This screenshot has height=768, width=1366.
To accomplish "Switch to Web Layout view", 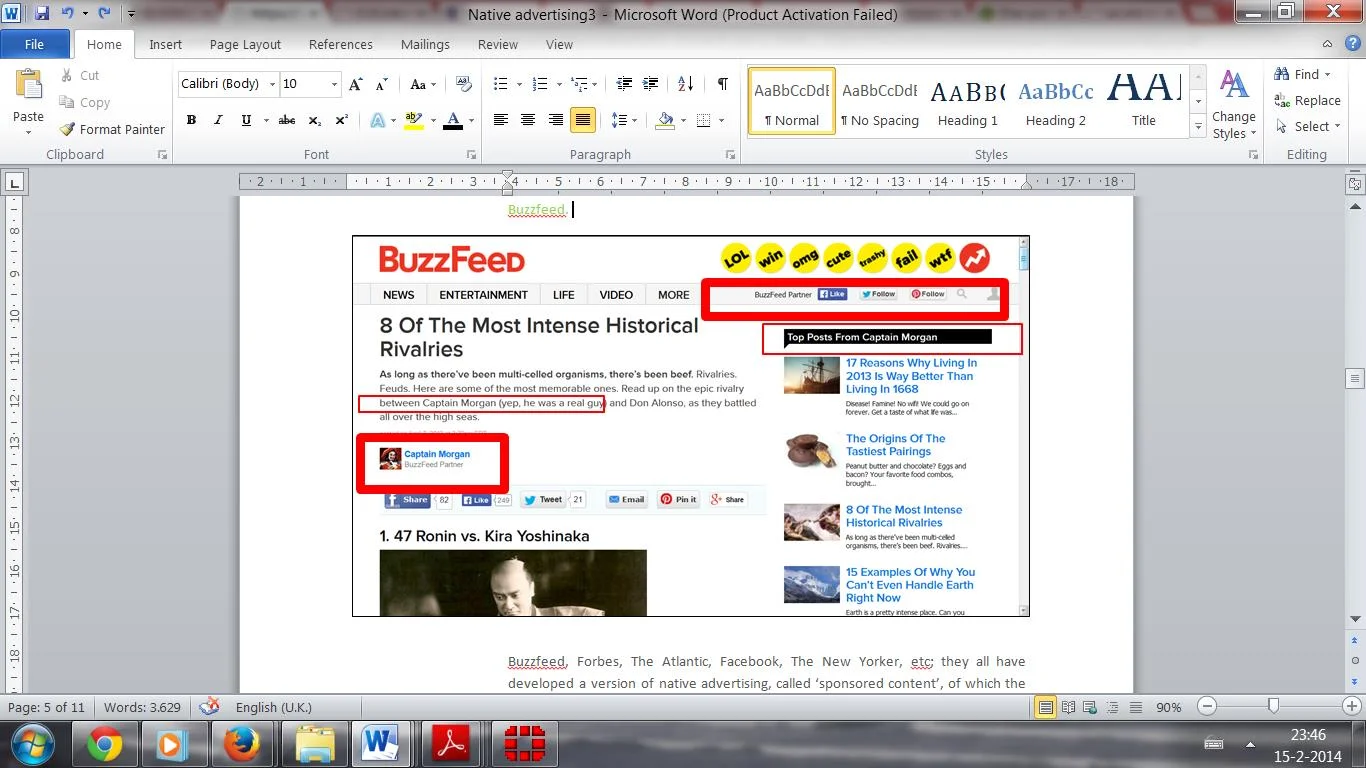I will click(x=1088, y=707).
